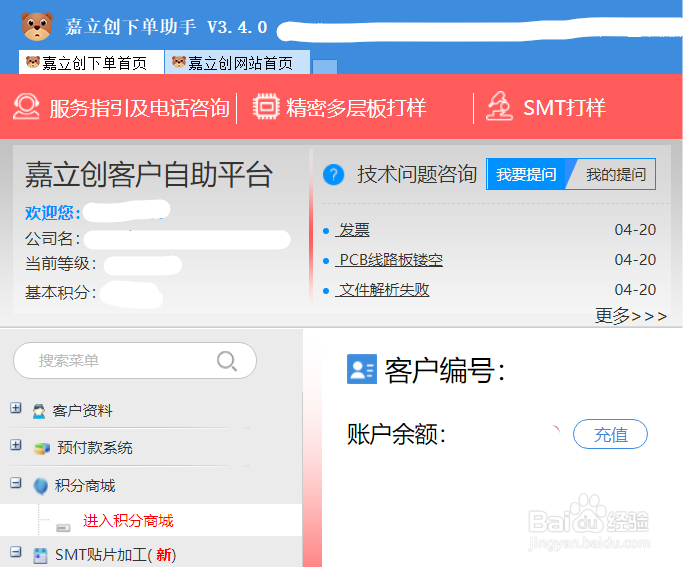The image size is (690, 567).
Task: Click the SMT贴片加工 board icon
Action: [x=40, y=555]
